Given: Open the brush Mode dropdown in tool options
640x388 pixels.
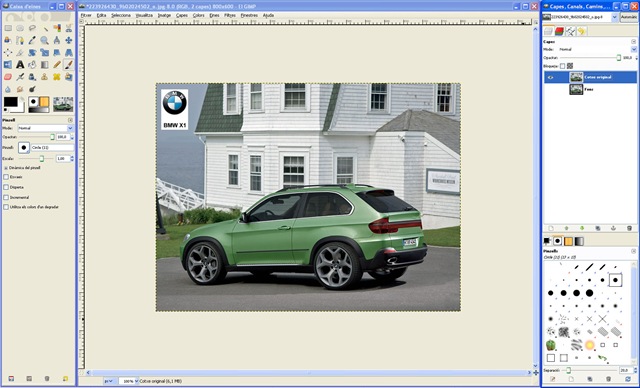Looking at the screenshot, I should [45, 128].
